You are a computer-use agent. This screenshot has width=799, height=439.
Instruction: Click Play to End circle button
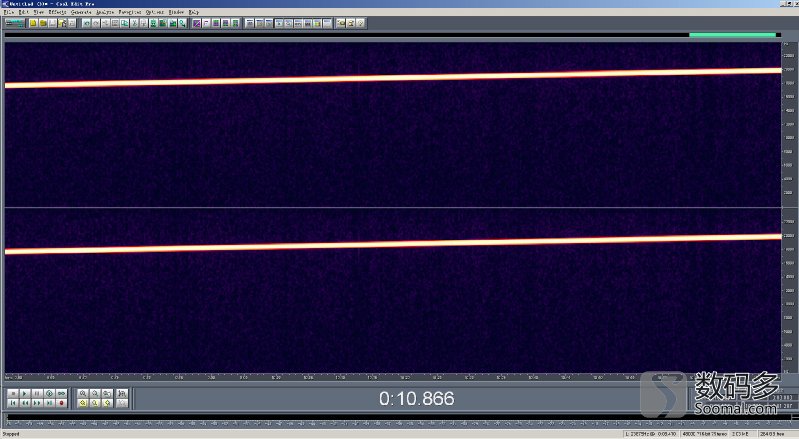coord(49,394)
